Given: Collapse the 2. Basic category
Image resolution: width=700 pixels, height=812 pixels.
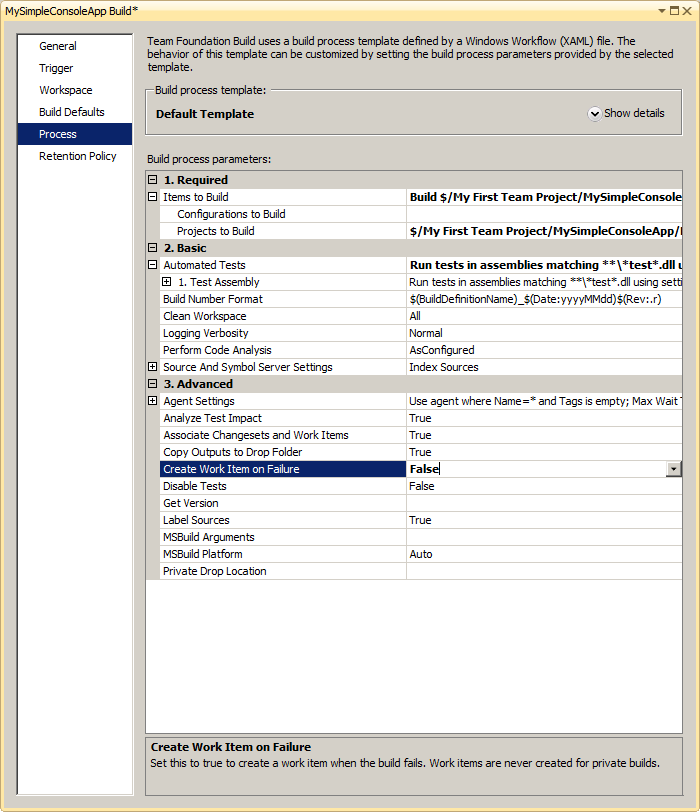Looking at the screenshot, I should [152, 248].
